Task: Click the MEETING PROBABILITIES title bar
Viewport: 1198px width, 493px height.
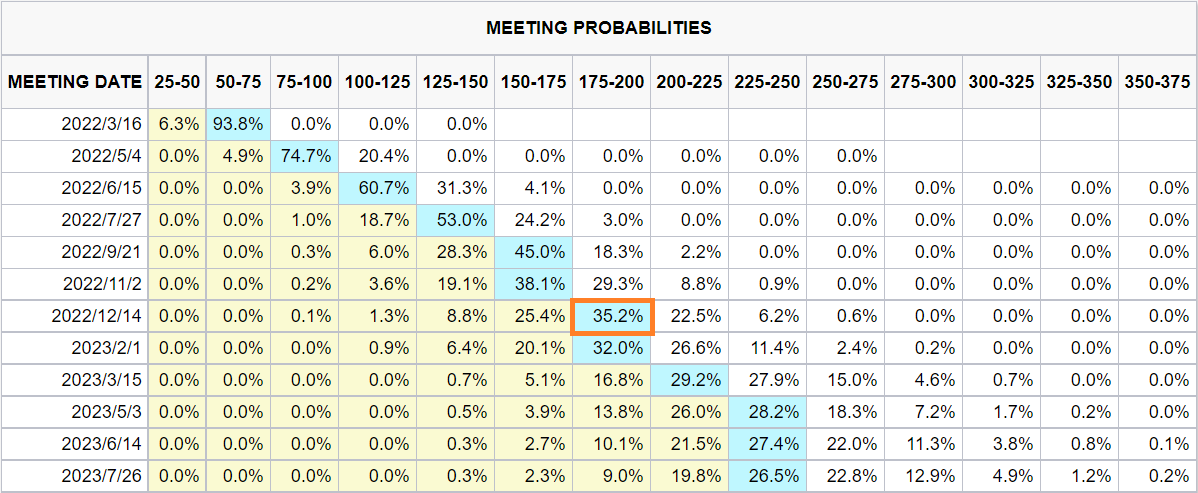Action: 599,28
